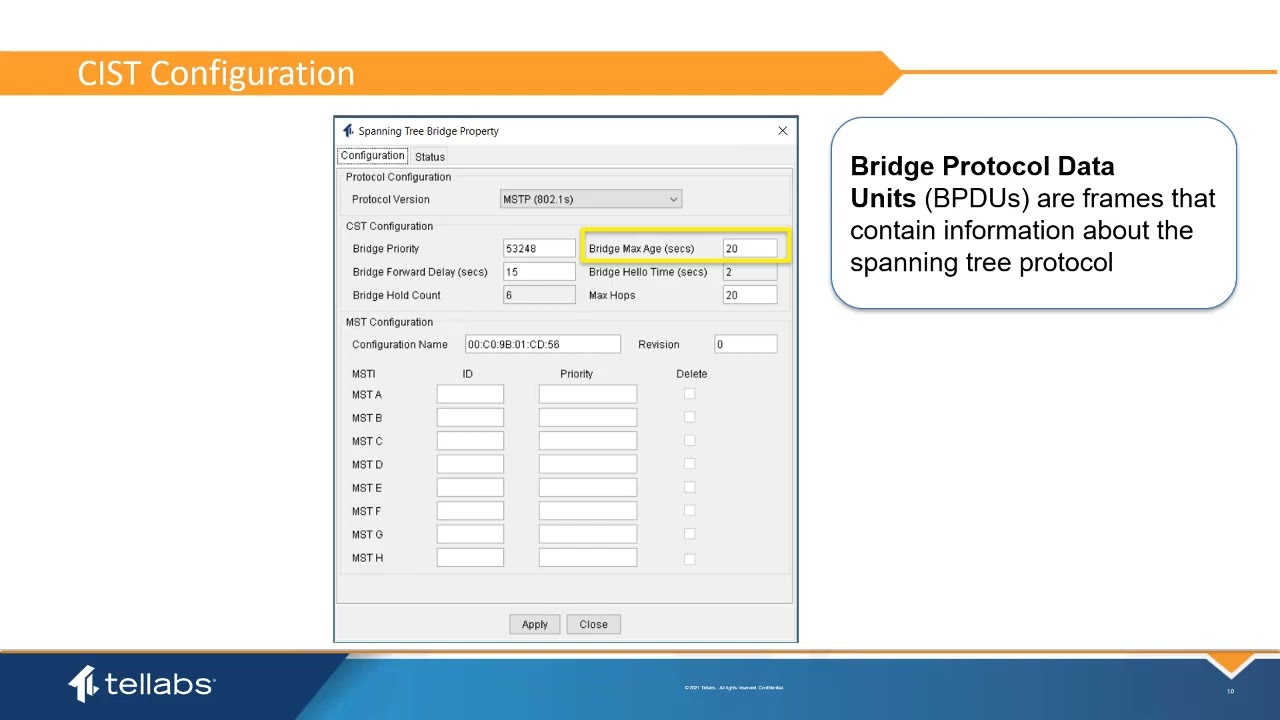Click the MST C ID field

pos(470,441)
